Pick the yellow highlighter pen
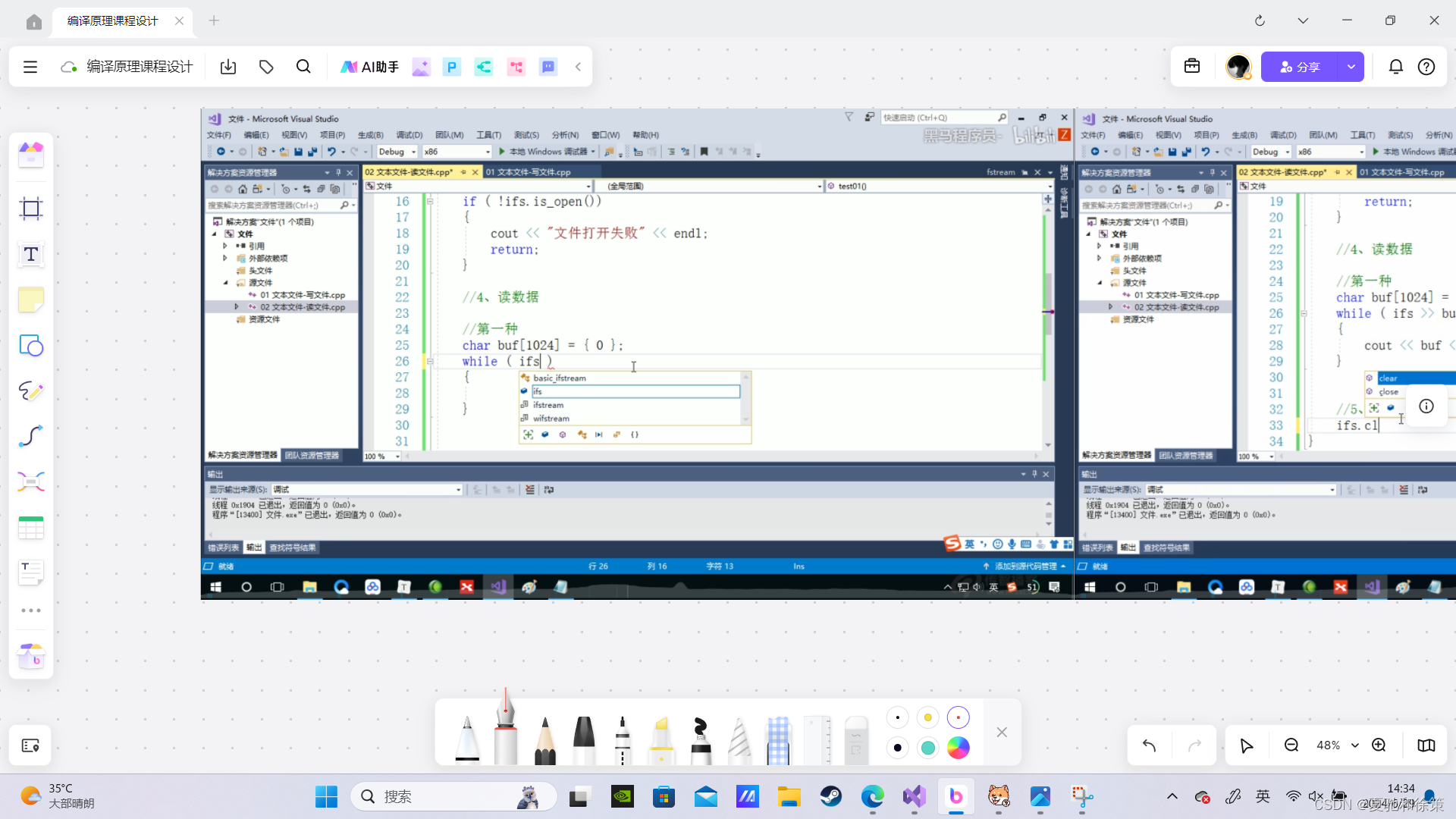1456x819 pixels. tap(661, 741)
